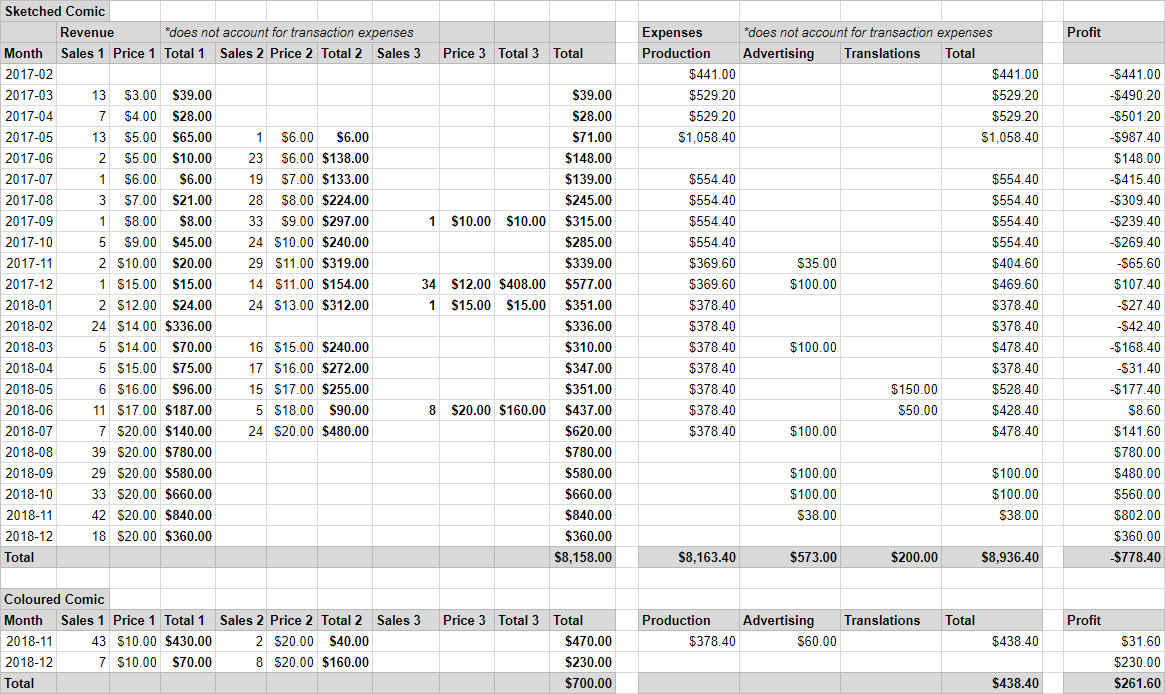Image resolution: width=1165 pixels, height=694 pixels.
Task: Click the $560.00 profit cell for 2018-10
Action: 1114,494
